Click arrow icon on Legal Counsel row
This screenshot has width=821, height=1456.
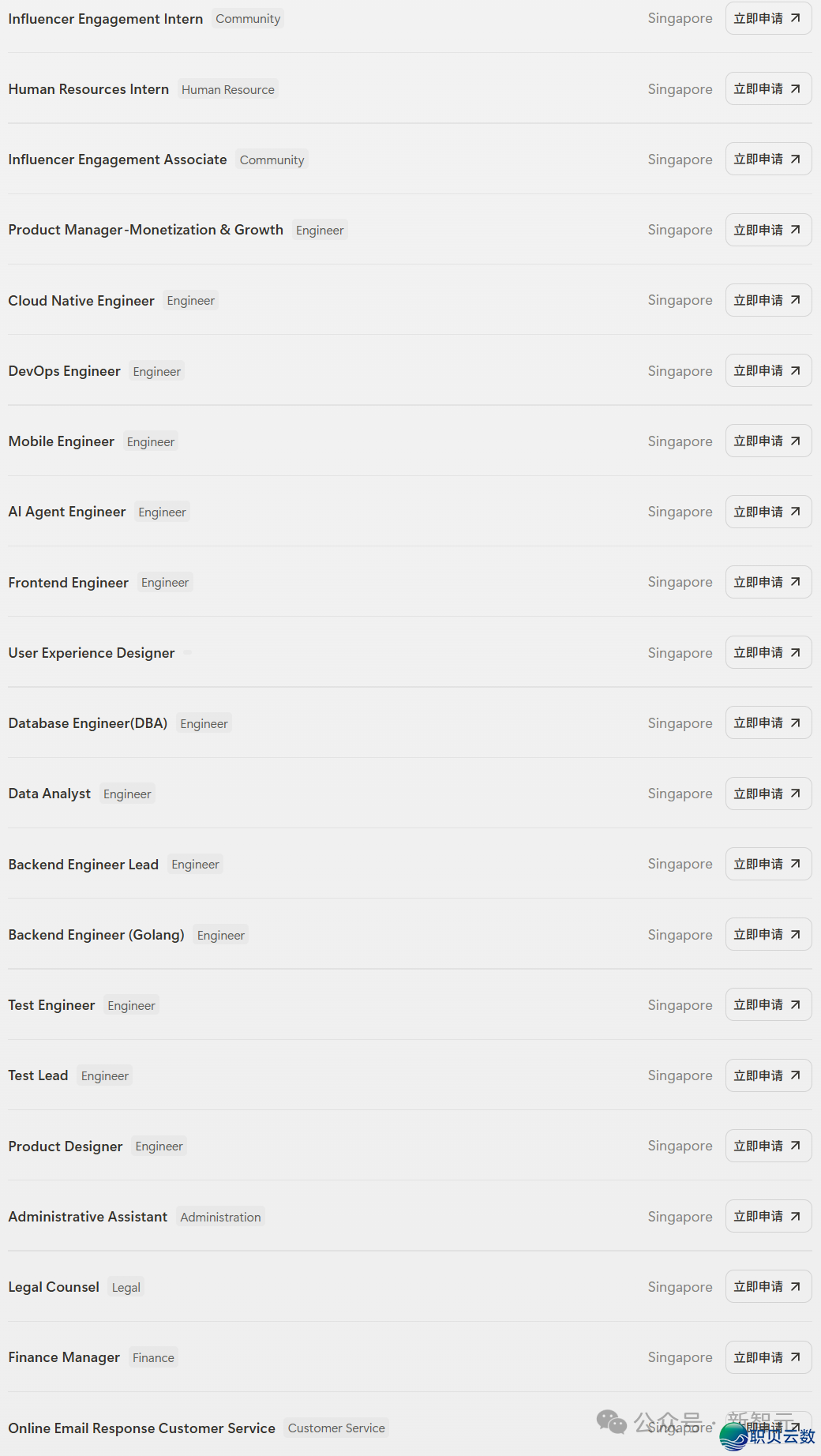pos(795,1287)
